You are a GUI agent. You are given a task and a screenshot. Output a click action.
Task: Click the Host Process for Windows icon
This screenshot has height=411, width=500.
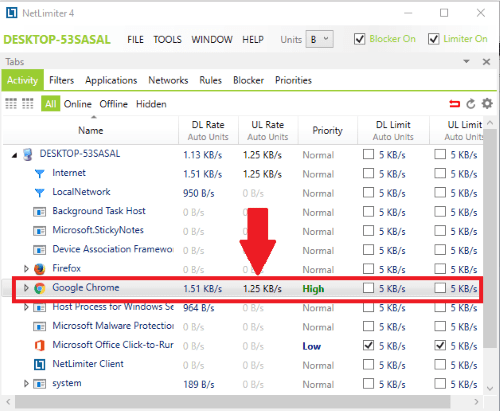point(39,307)
